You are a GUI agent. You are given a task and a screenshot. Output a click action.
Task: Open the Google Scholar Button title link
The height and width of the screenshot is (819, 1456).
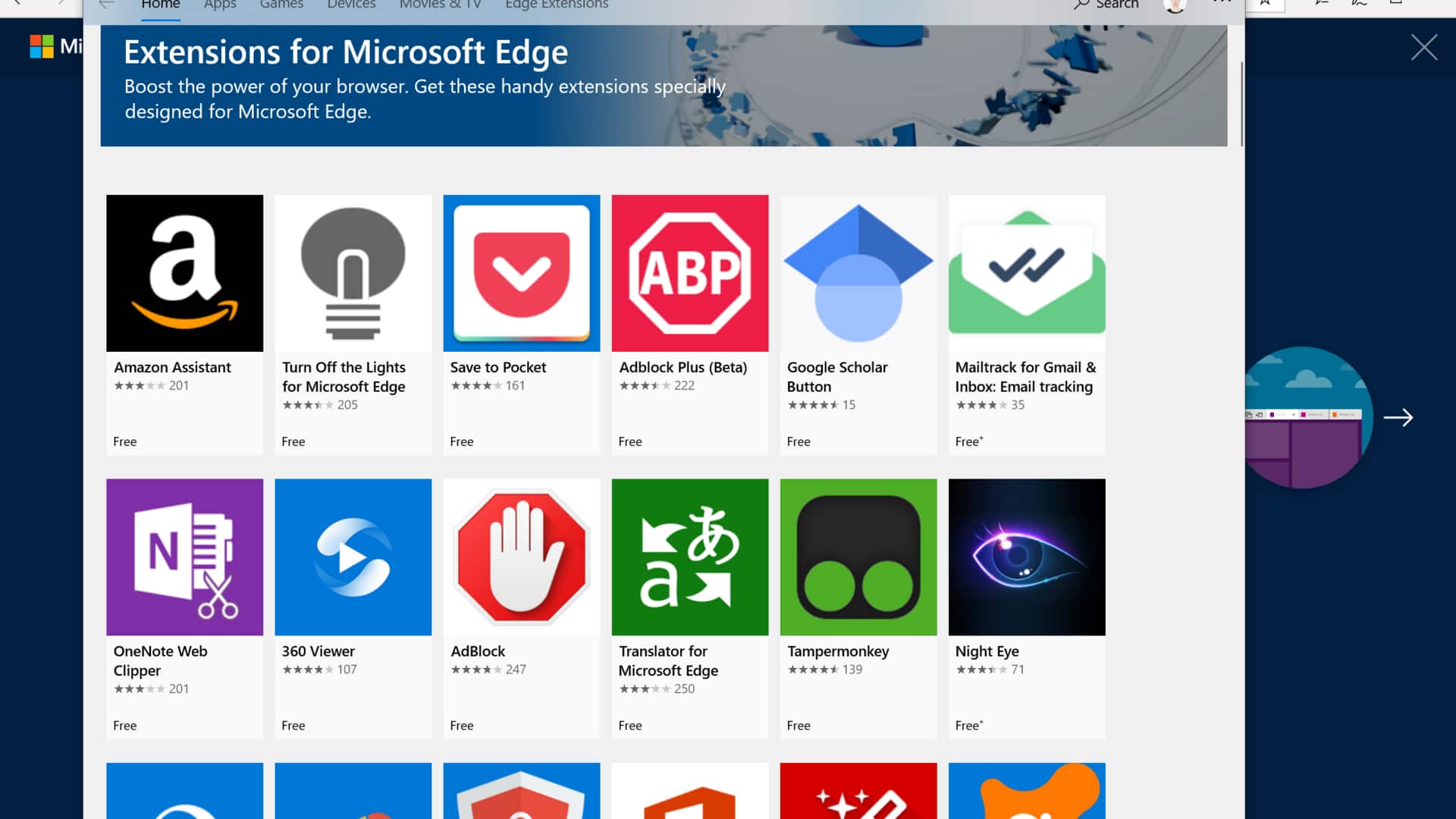(836, 377)
